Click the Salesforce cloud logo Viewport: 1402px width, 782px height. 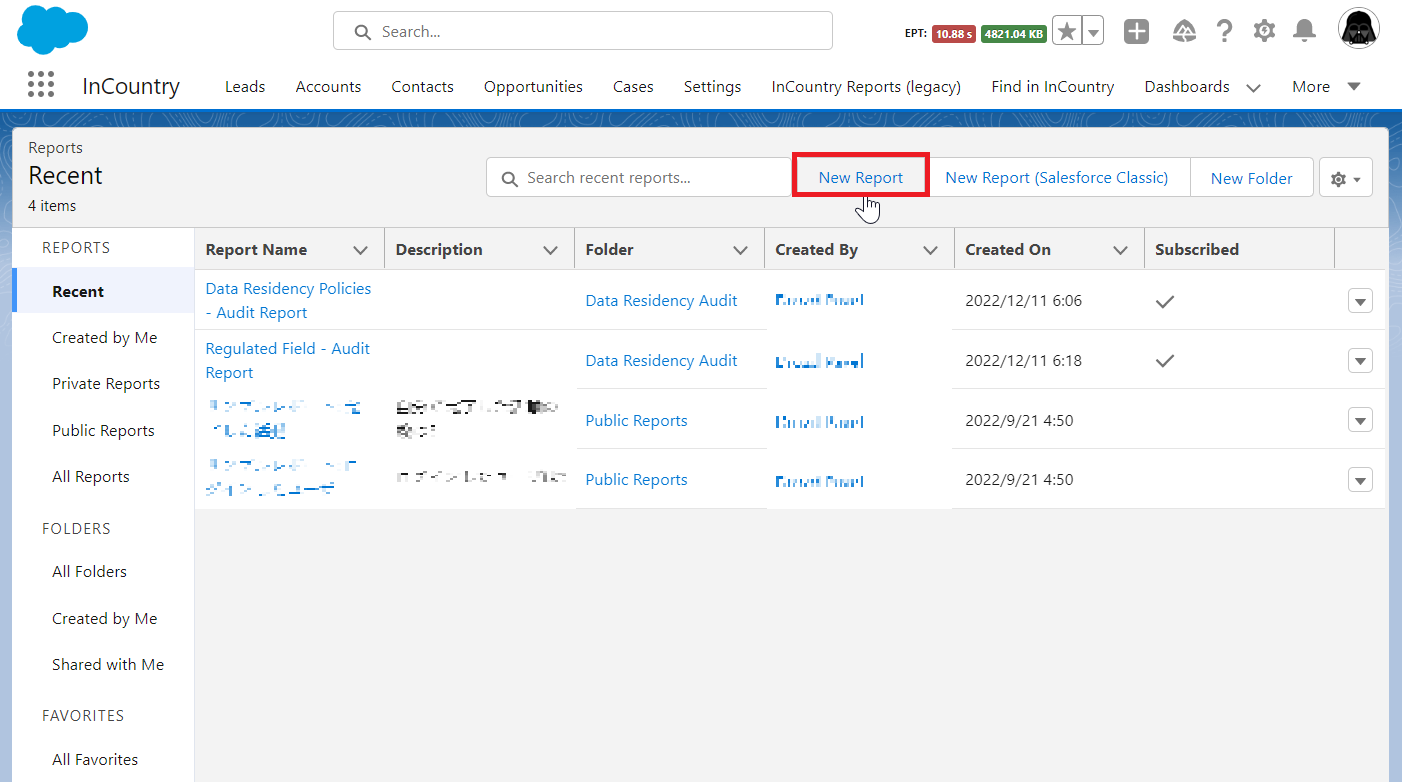click(x=53, y=30)
